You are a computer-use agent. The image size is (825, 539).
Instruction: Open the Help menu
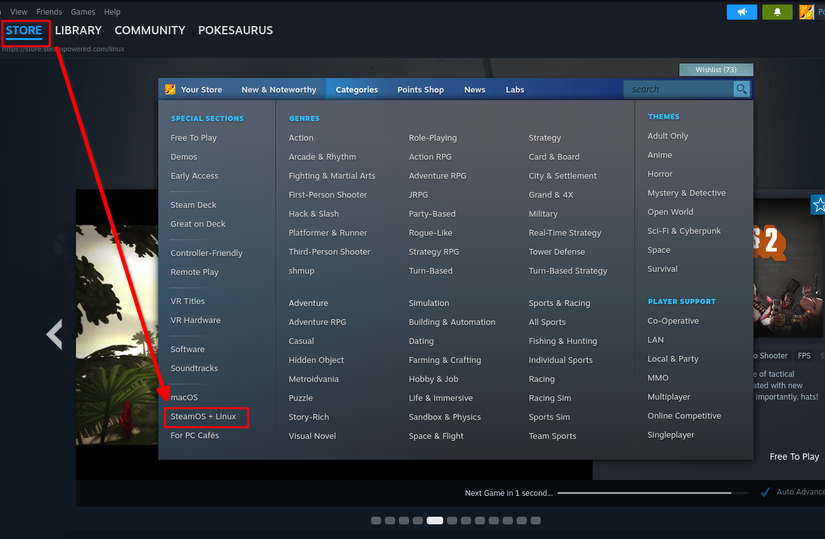pos(112,12)
